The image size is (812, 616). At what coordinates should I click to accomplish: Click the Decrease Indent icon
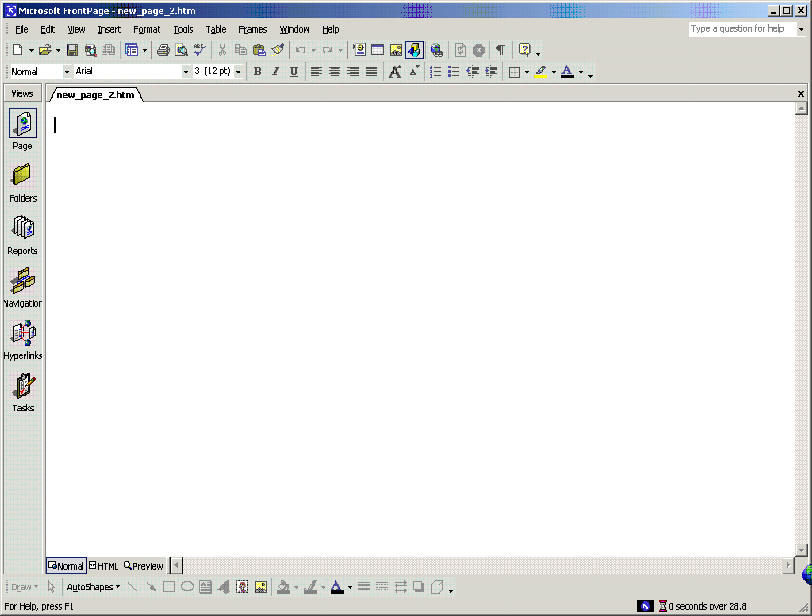[472, 71]
